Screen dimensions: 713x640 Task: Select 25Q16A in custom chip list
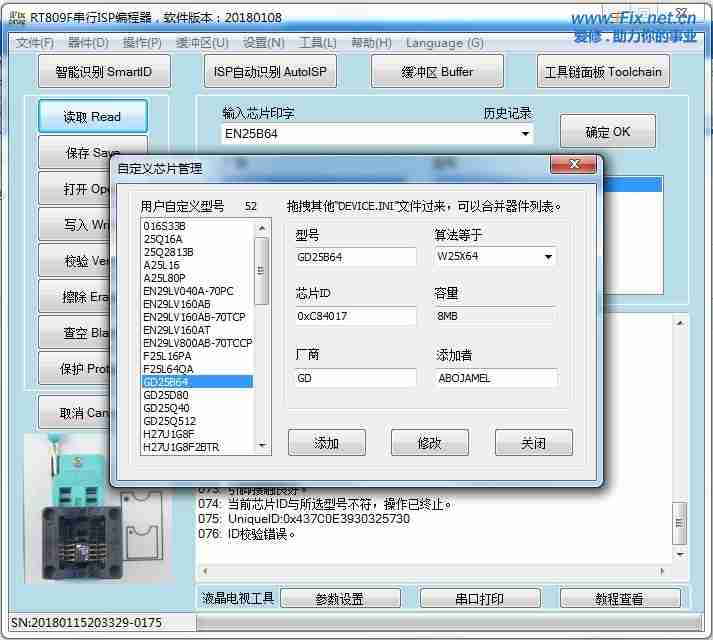pos(198,239)
